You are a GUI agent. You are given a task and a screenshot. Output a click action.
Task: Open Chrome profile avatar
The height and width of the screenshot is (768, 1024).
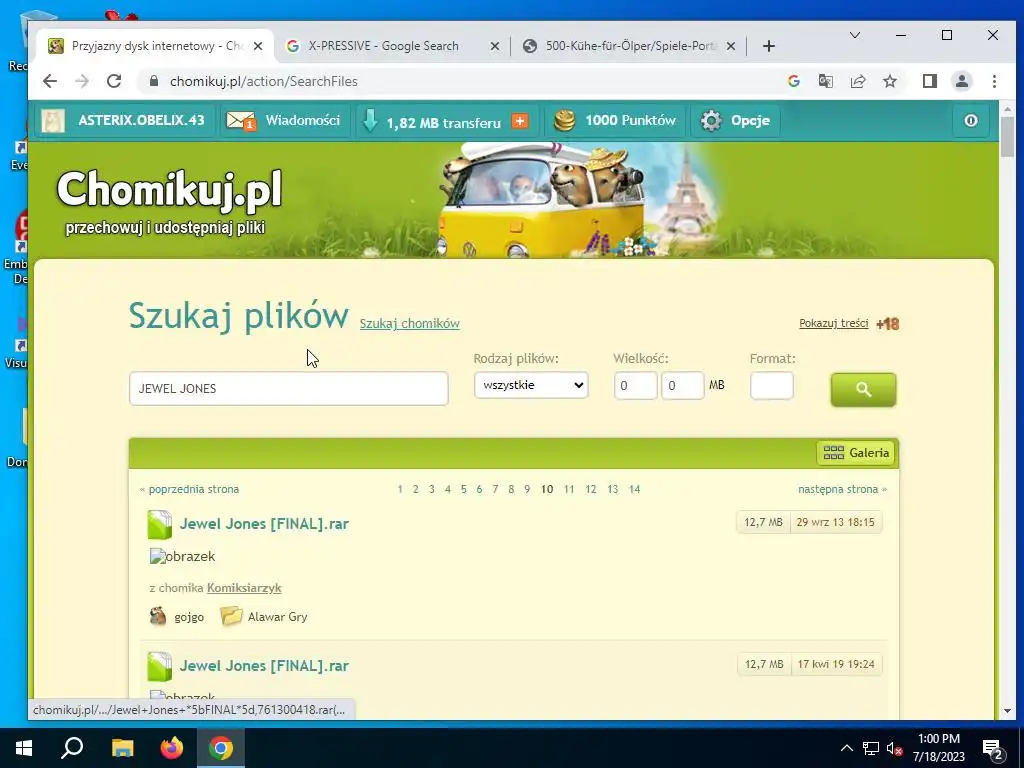961,81
